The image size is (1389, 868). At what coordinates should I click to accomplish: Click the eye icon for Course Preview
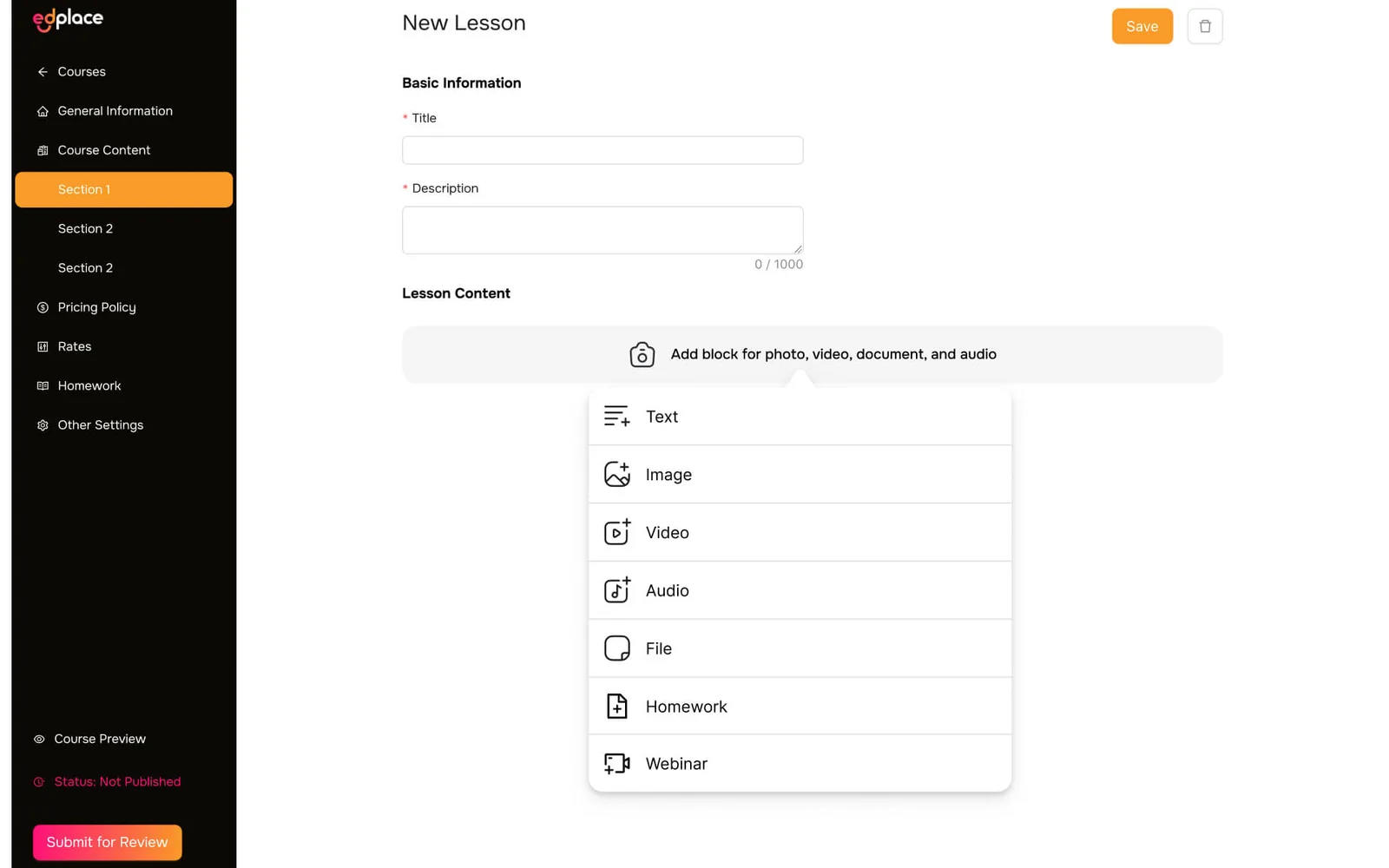(39, 740)
